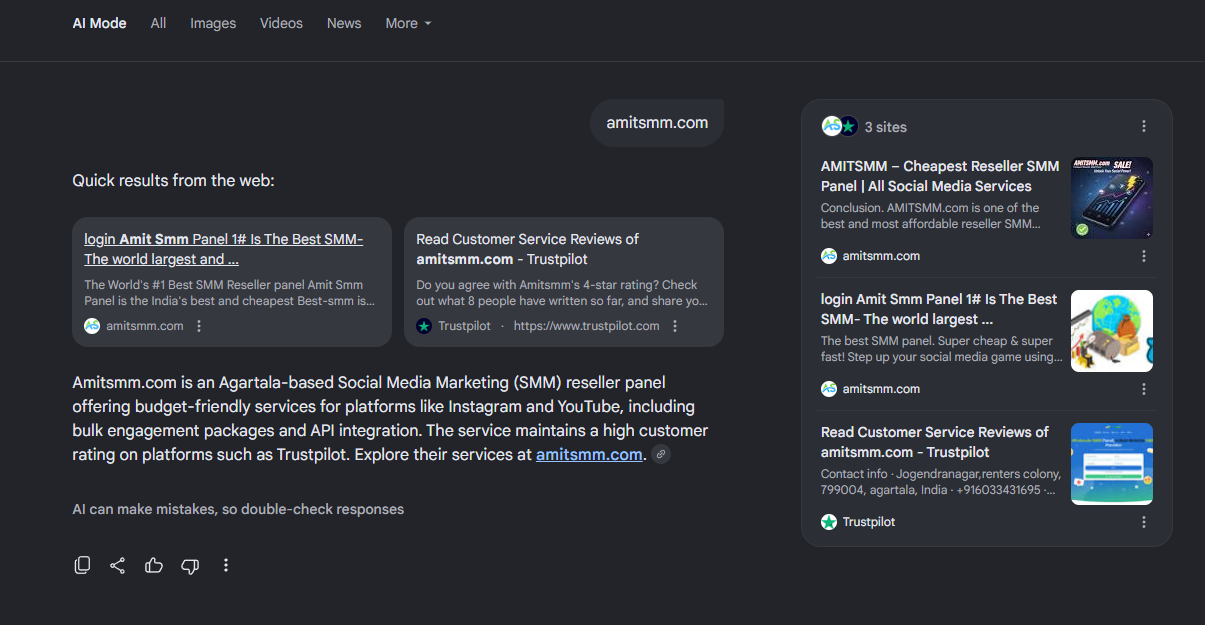Click amitsmm.com favicon under Cheapest Reseller result

point(829,256)
